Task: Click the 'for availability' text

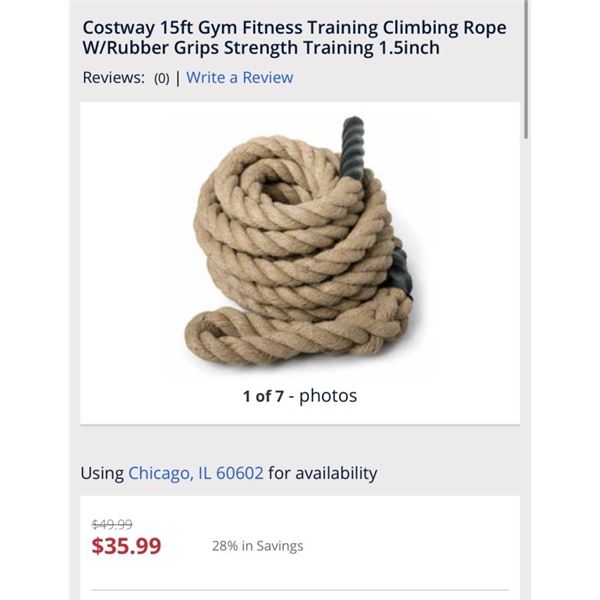Action: click(323, 473)
